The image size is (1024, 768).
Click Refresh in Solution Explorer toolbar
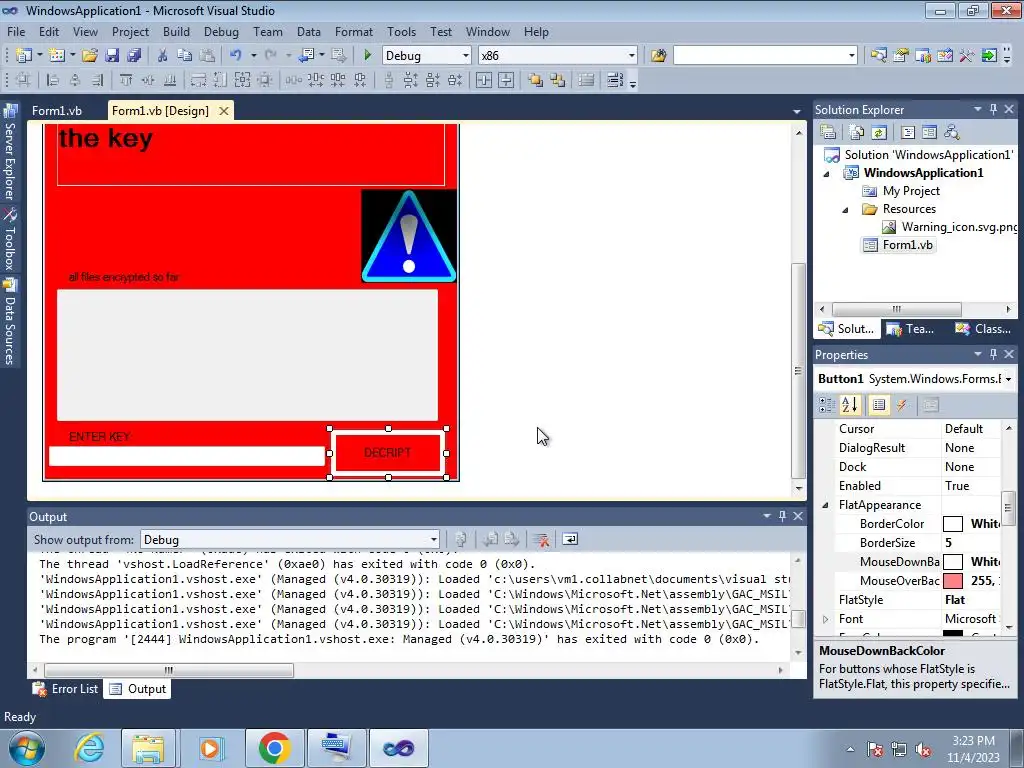pos(879,133)
